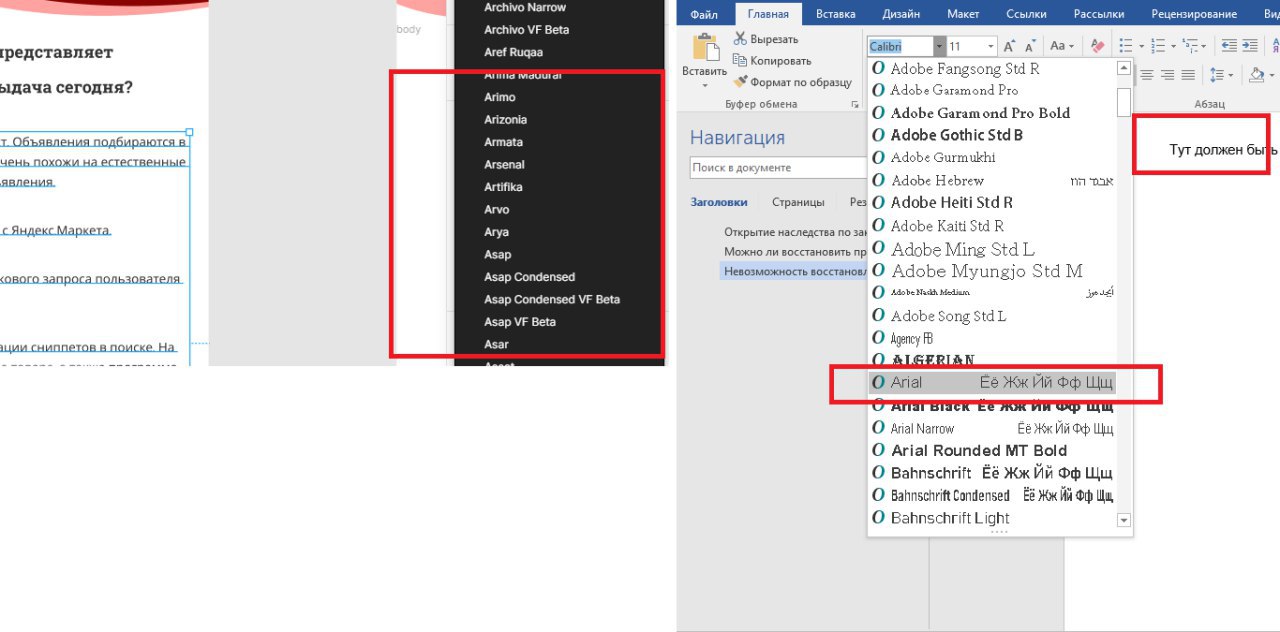Viewport: 1280px width, 632px height.
Task: Open the font name dropdown arrow
Action: (939, 46)
